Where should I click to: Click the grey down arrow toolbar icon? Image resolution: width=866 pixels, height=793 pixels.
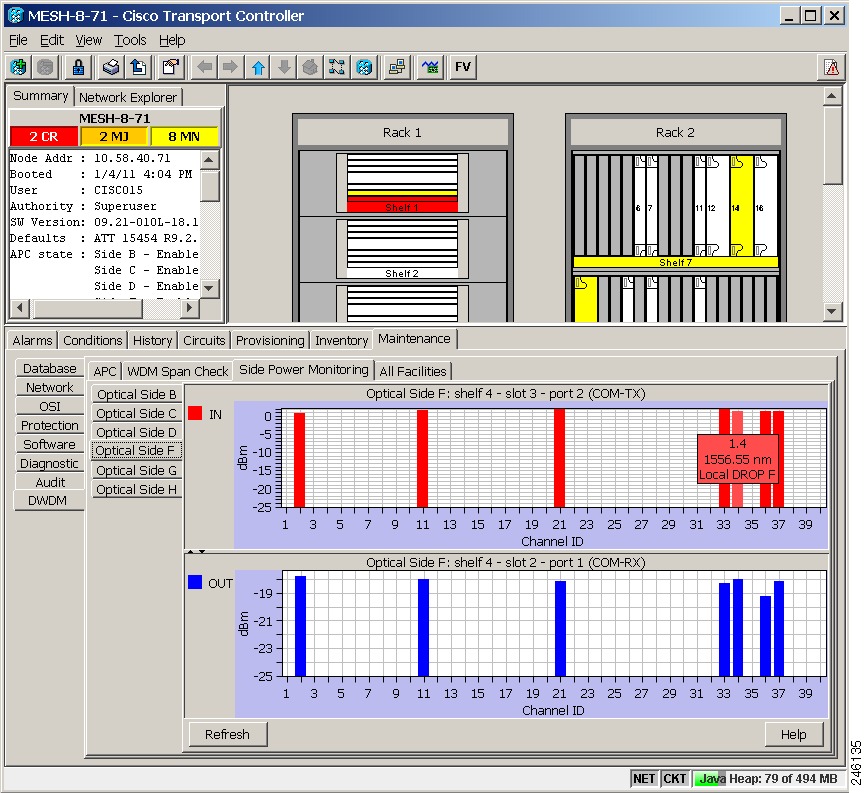tap(284, 67)
